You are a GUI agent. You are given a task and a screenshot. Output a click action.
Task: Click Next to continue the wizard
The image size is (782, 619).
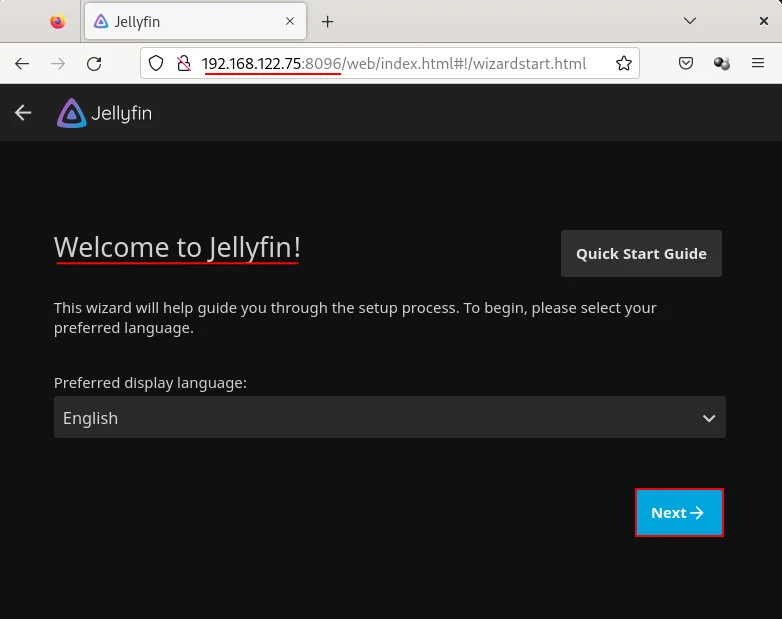[x=679, y=513]
